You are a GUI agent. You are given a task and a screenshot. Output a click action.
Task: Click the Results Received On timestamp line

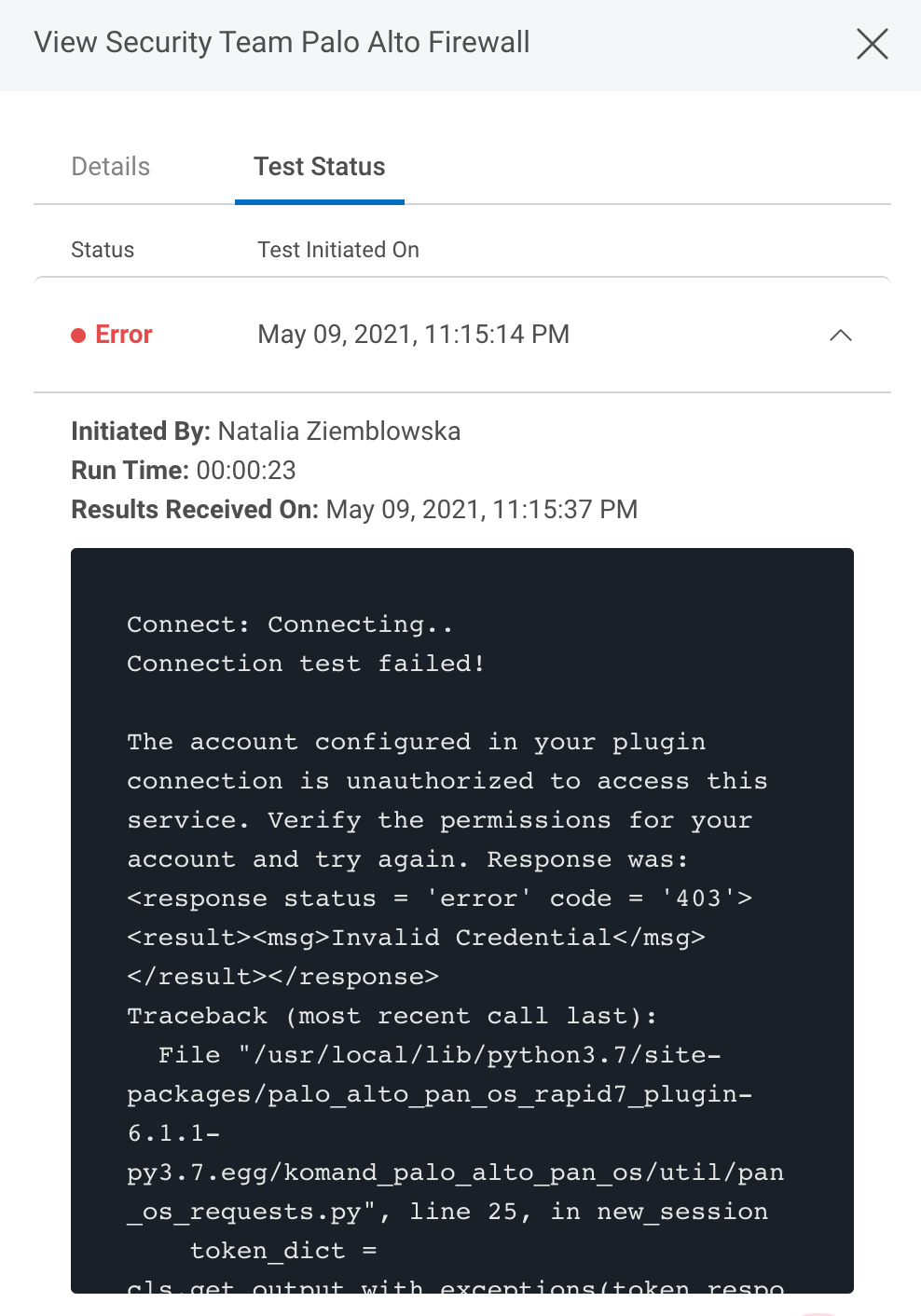[x=354, y=510]
